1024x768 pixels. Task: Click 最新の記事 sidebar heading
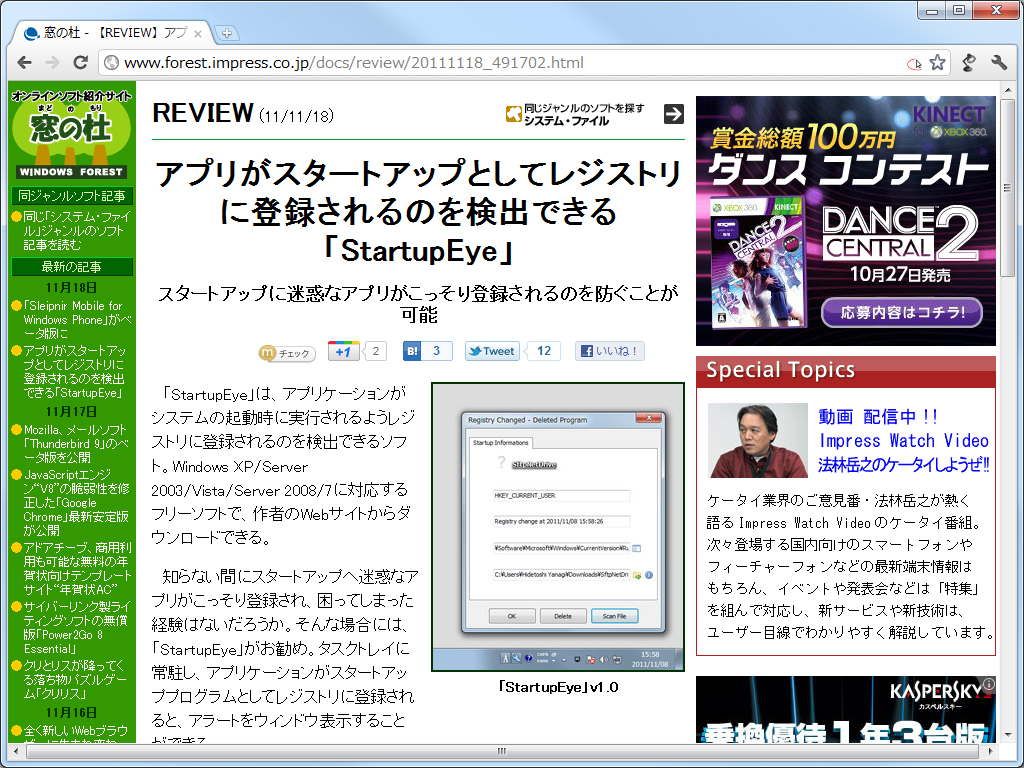(x=72, y=266)
